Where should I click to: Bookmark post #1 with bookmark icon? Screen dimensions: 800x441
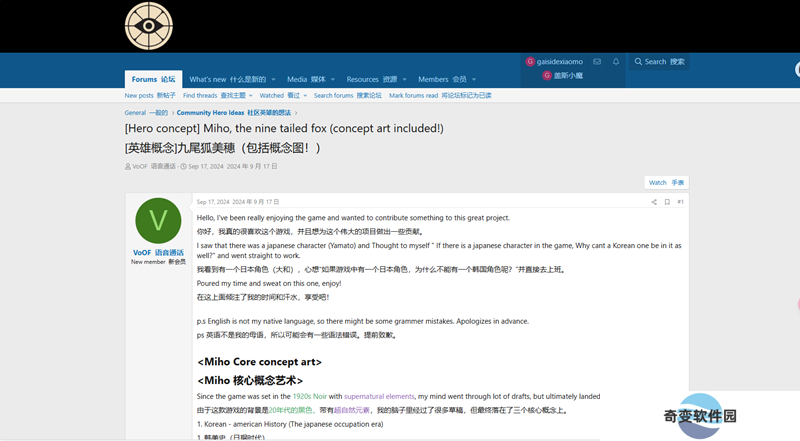(667, 202)
